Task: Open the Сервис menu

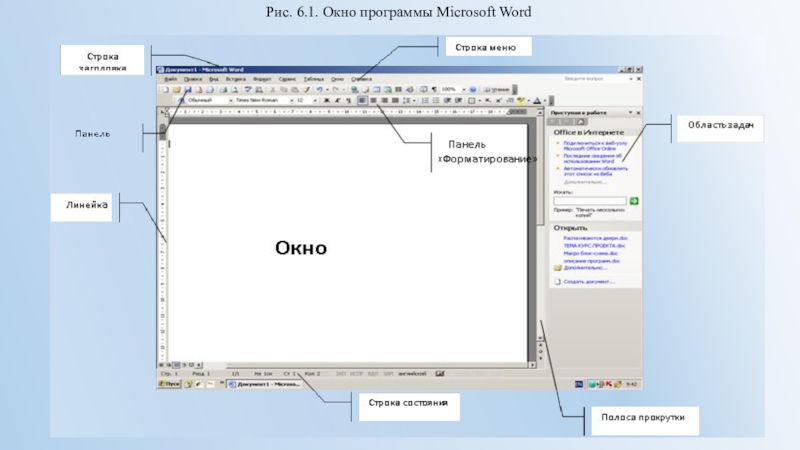Action: tap(287, 79)
